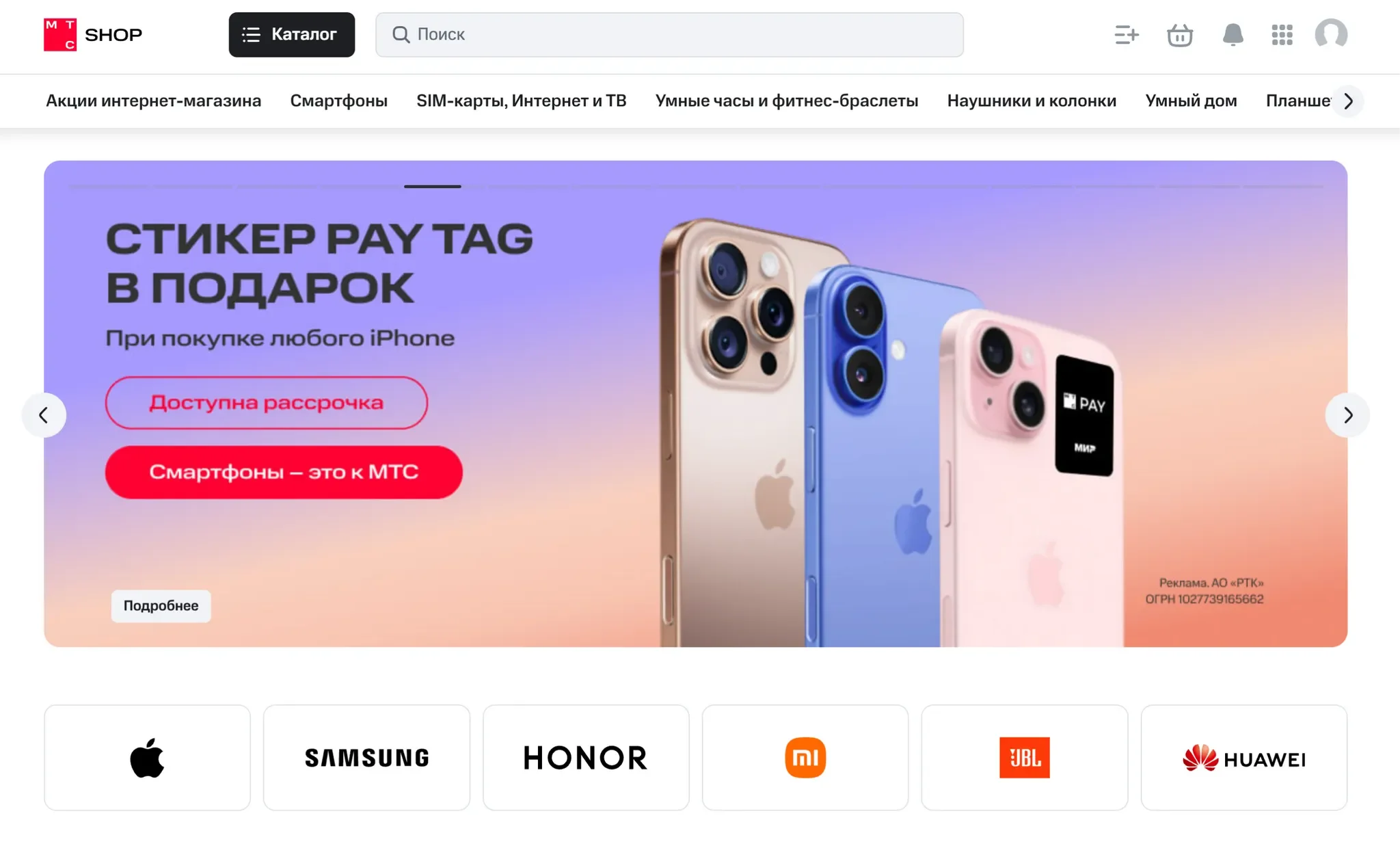Open the notifications bell
This screenshot has width=1400, height=846.
[x=1233, y=34]
